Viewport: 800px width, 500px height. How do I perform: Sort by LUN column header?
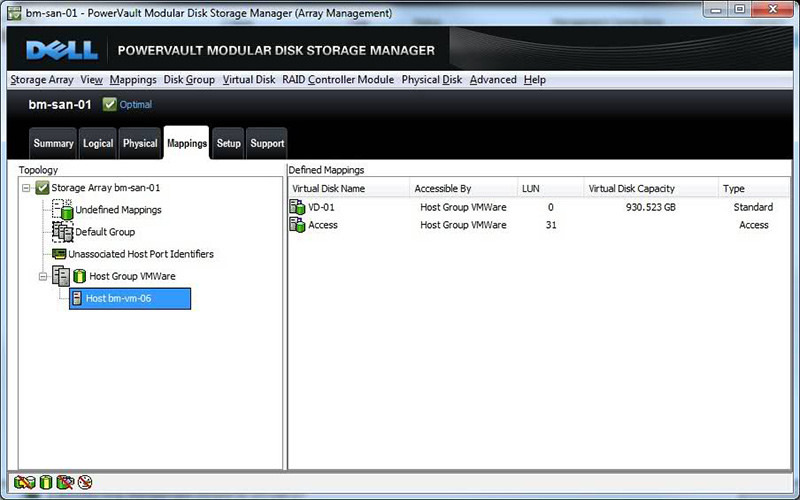pyautogui.click(x=551, y=188)
